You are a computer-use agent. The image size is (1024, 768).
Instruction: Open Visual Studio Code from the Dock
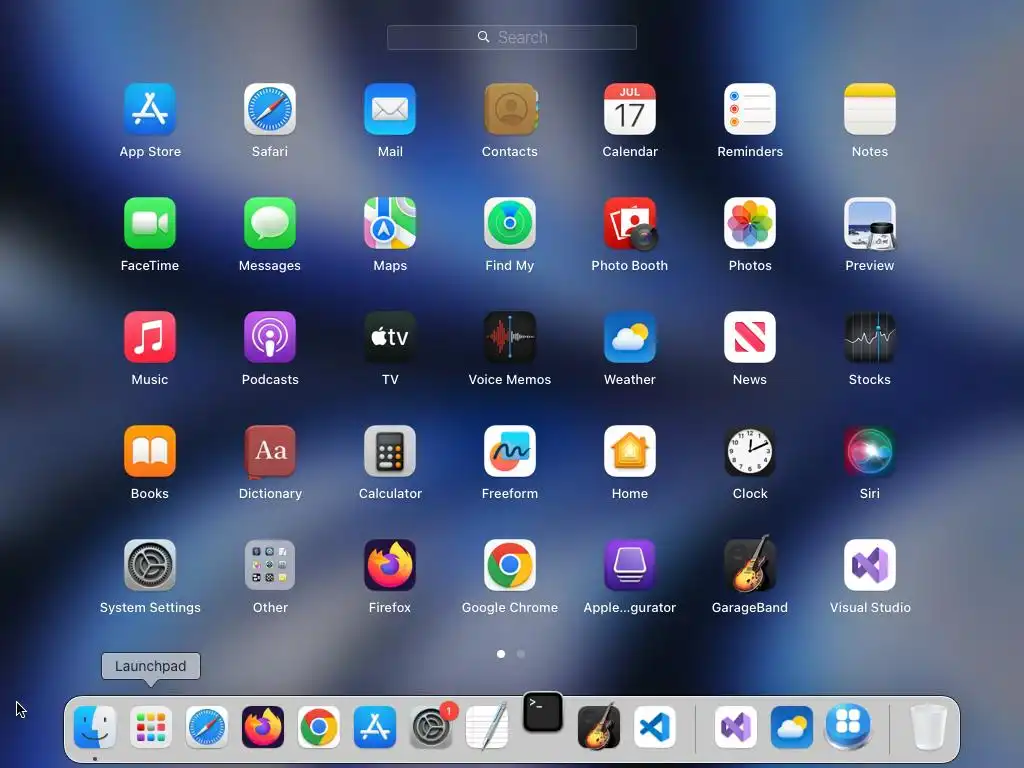point(654,727)
